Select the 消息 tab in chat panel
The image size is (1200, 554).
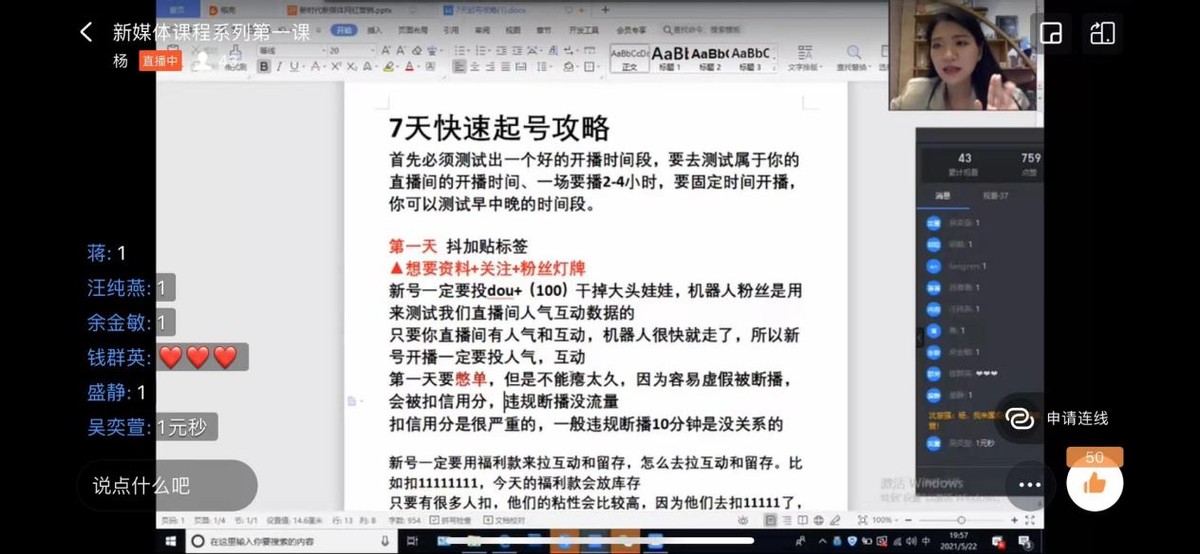click(941, 196)
